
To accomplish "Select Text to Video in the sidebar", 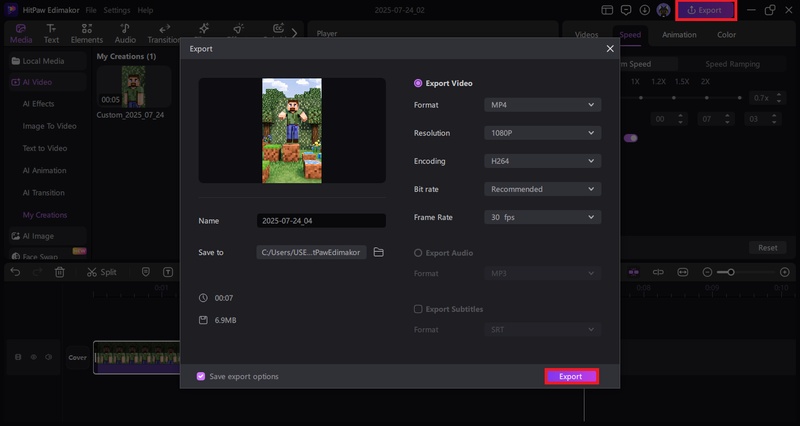I will pos(45,148).
